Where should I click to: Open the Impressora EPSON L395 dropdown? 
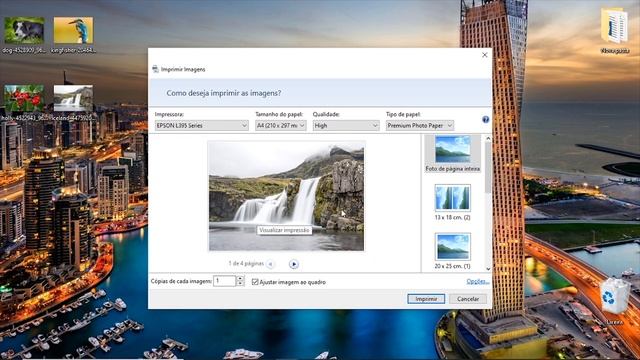pyautogui.click(x=202, y=125)
